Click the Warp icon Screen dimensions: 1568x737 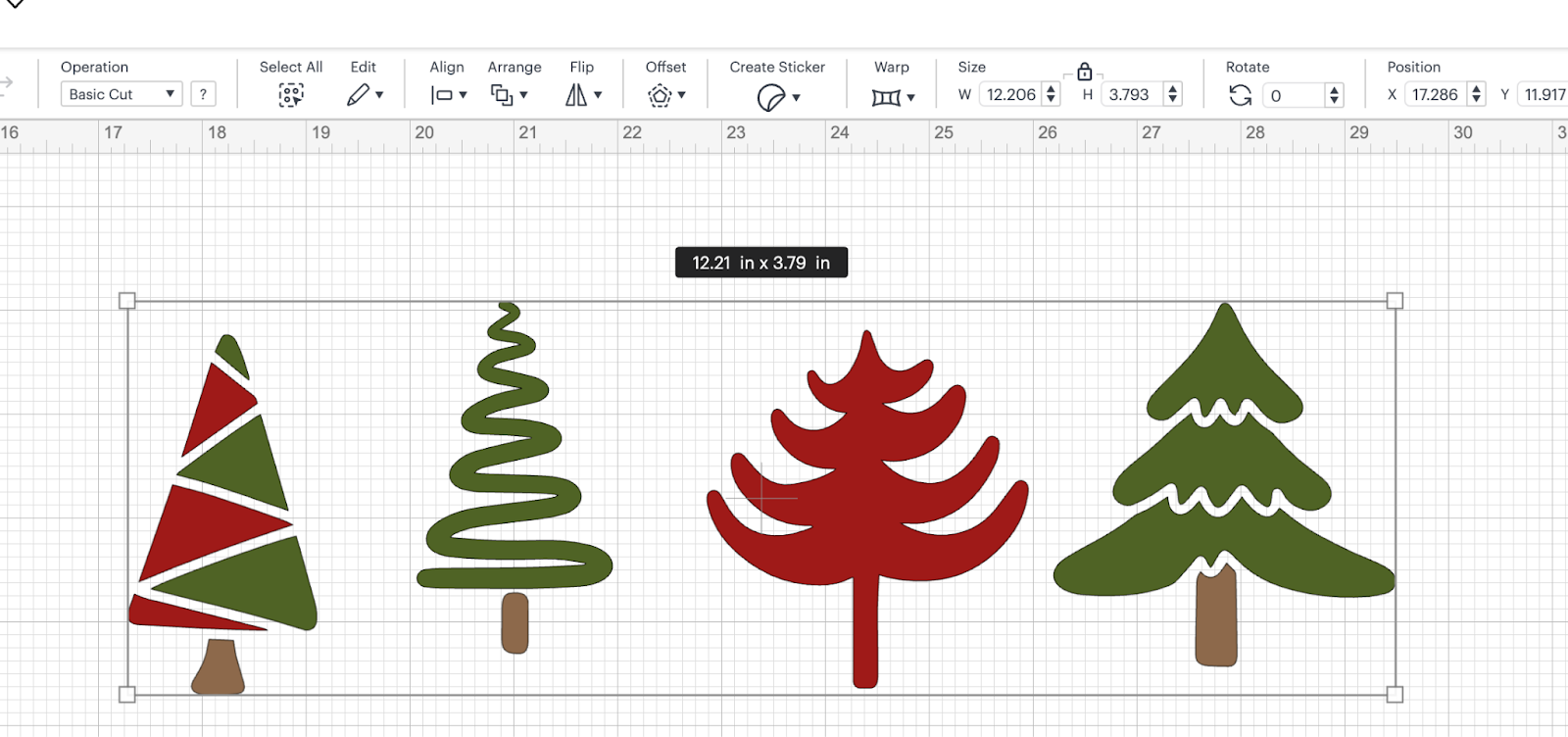[886, 97]
